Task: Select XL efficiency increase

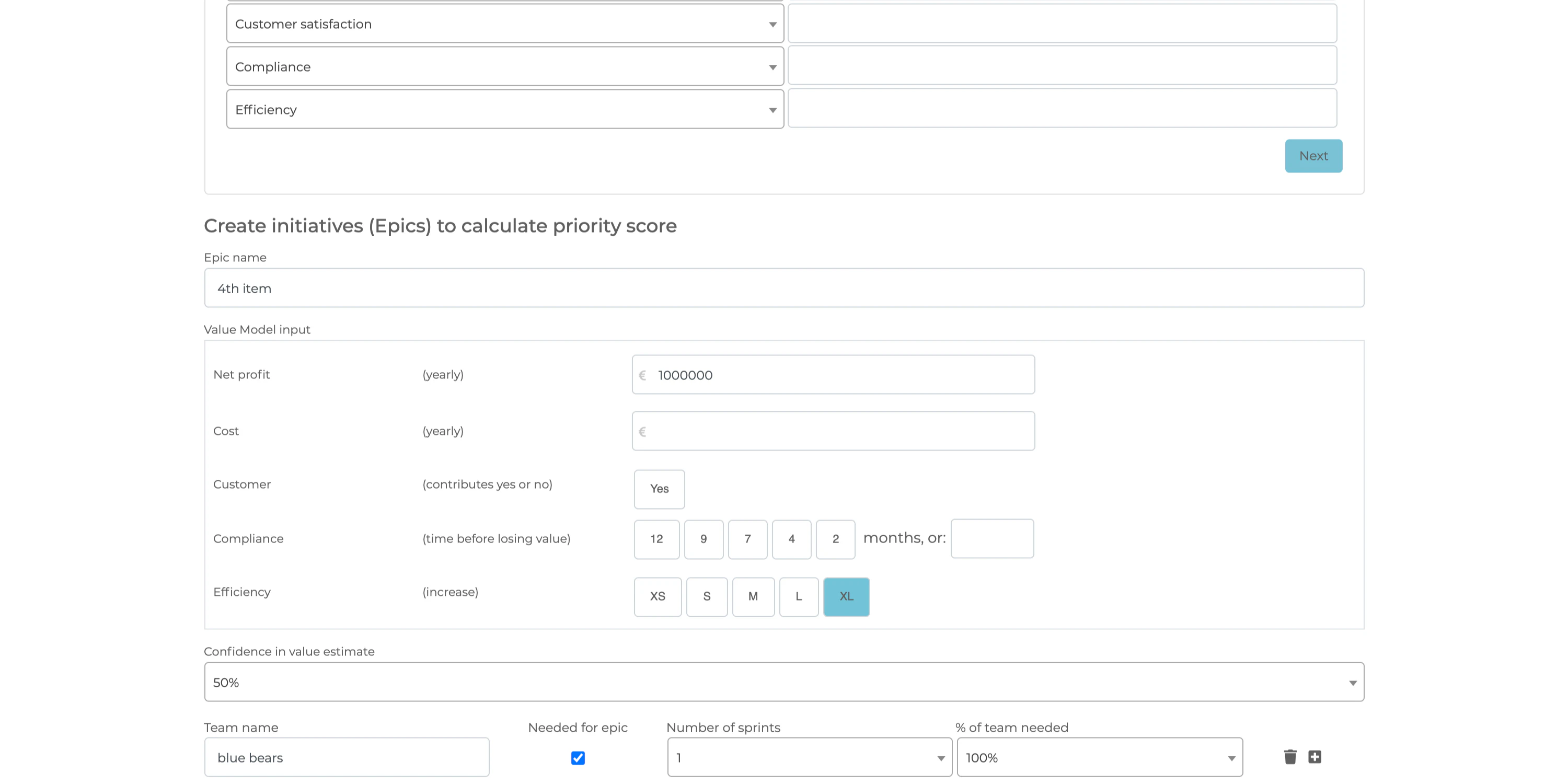Action: pyautogui.click(x=846, y=596)
